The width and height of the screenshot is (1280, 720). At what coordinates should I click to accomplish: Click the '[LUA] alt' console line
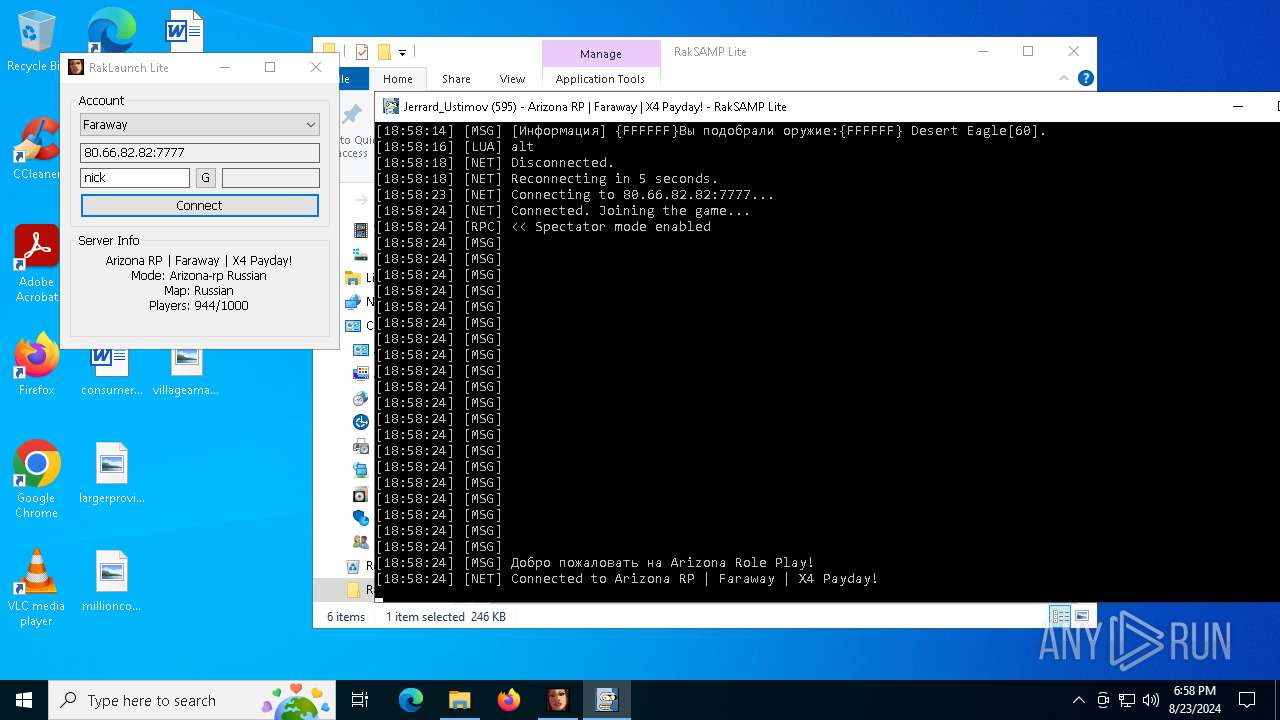(455, 147)
